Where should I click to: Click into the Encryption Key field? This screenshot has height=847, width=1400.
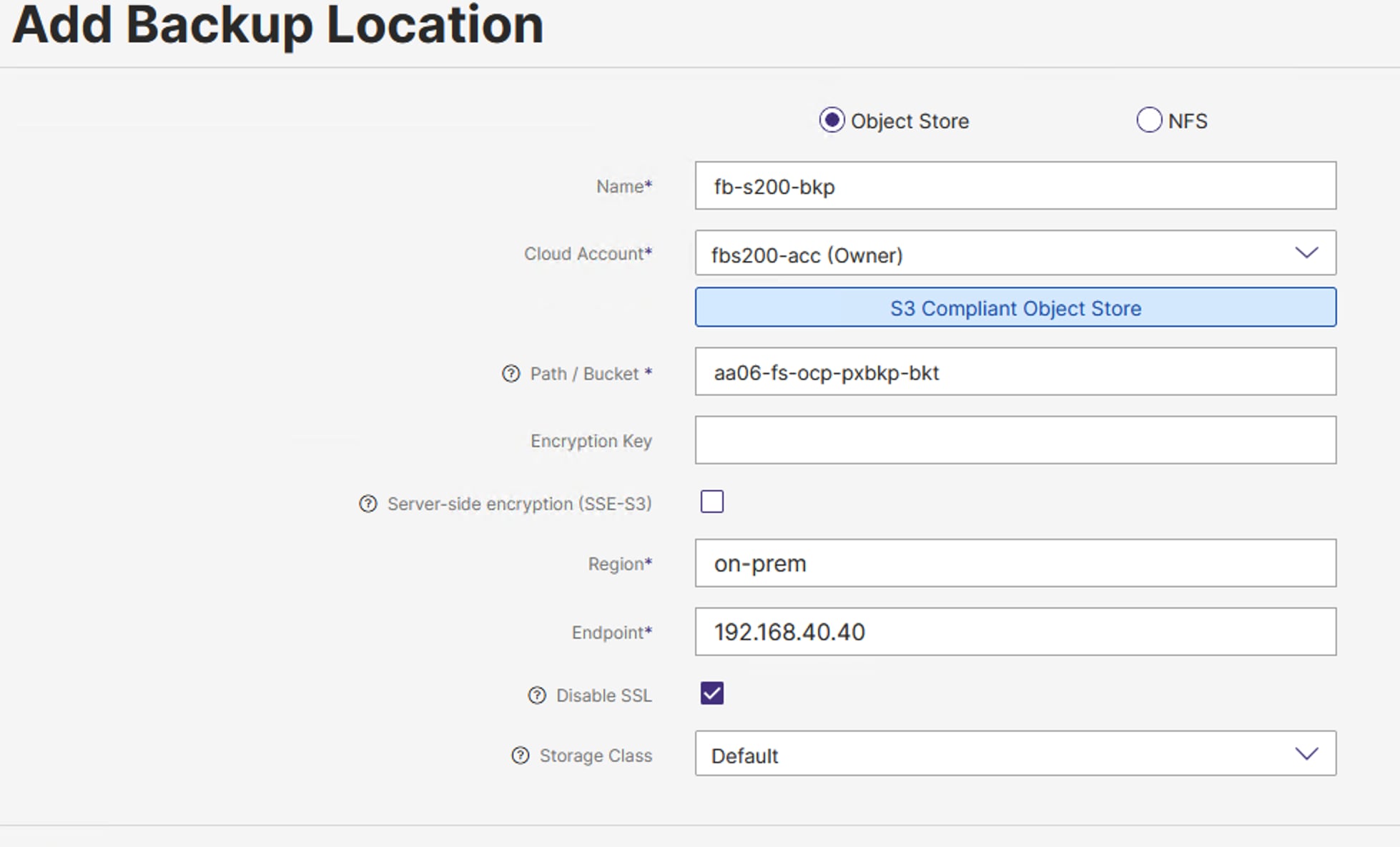tap(1015, 440)
